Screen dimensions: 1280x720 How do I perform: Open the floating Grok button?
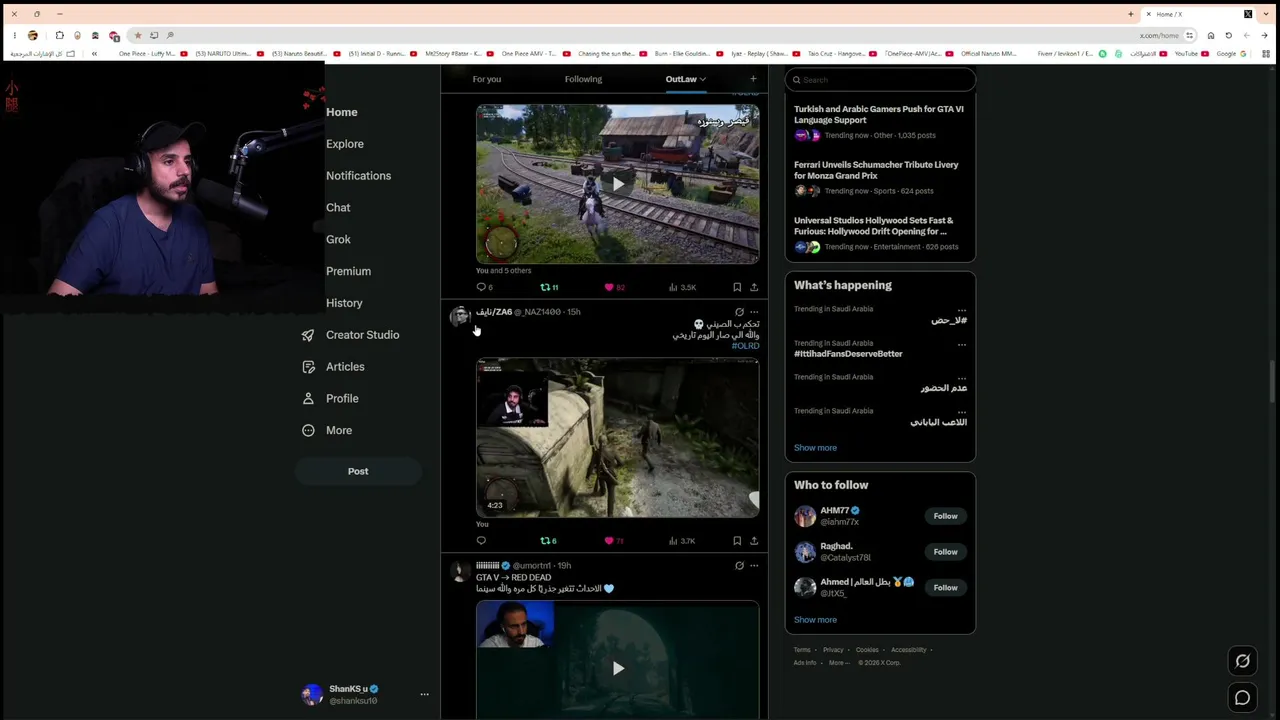[1242, 661]
